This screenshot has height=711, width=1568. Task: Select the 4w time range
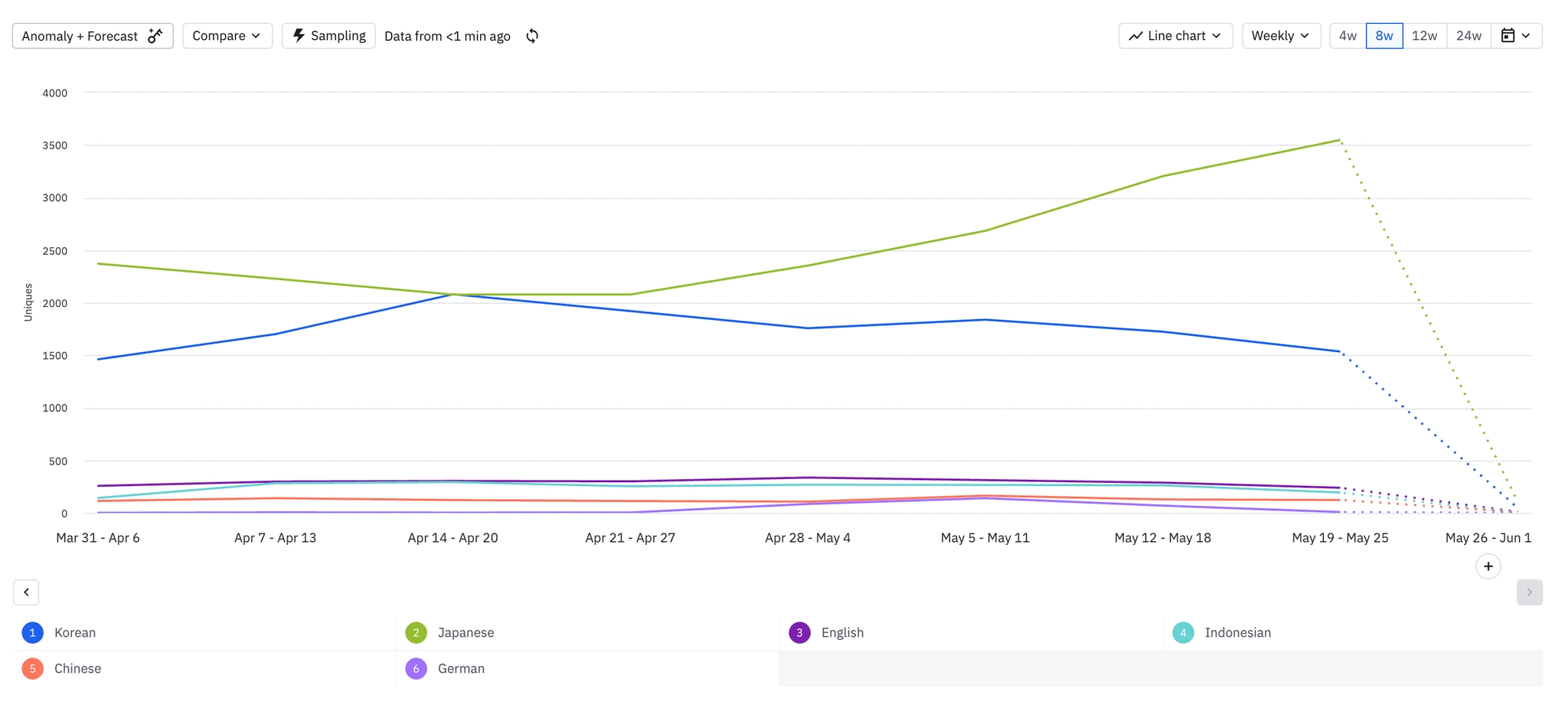[x=1347, y=36]
